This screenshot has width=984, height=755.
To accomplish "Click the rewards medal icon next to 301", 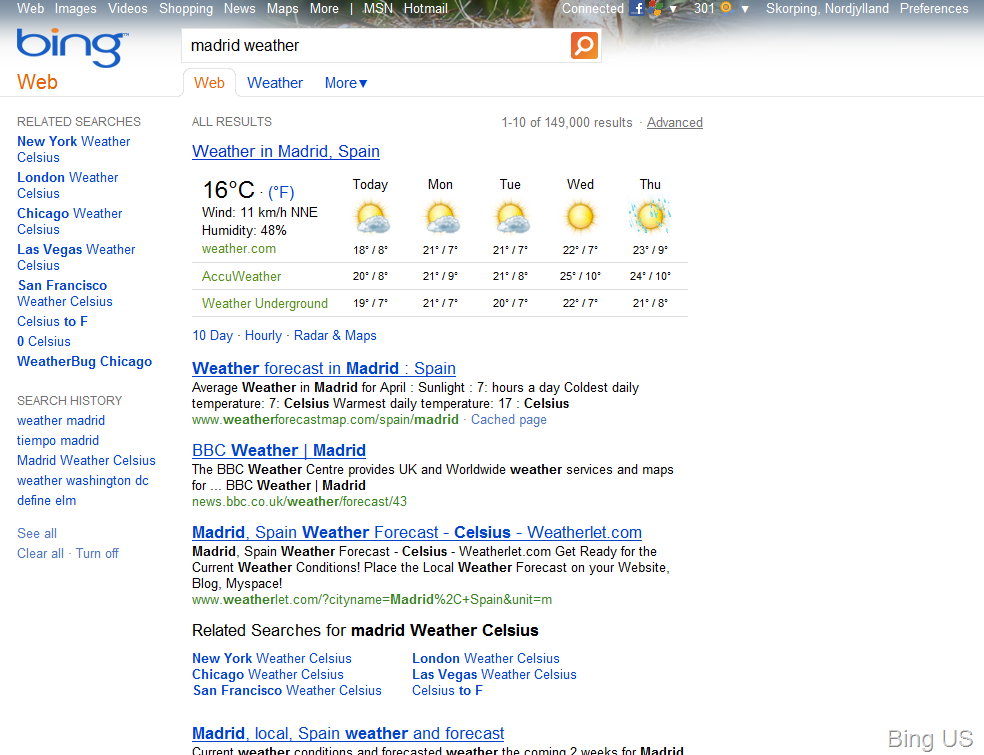I will pyautogui.click(x=726, y=8).
